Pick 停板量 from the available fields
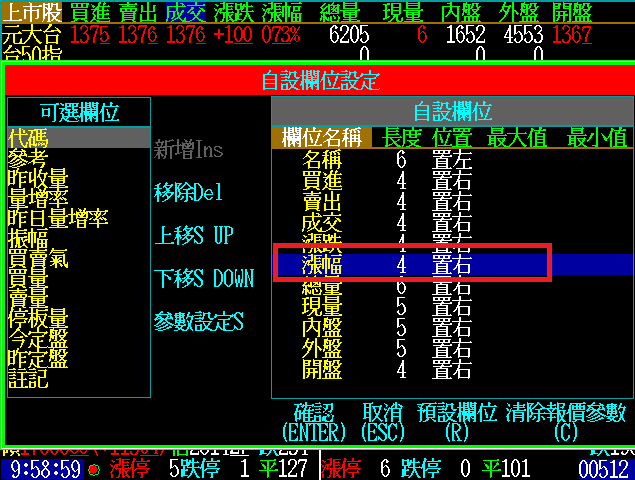This screenshot has width=635, height=480. pos(37,318)
